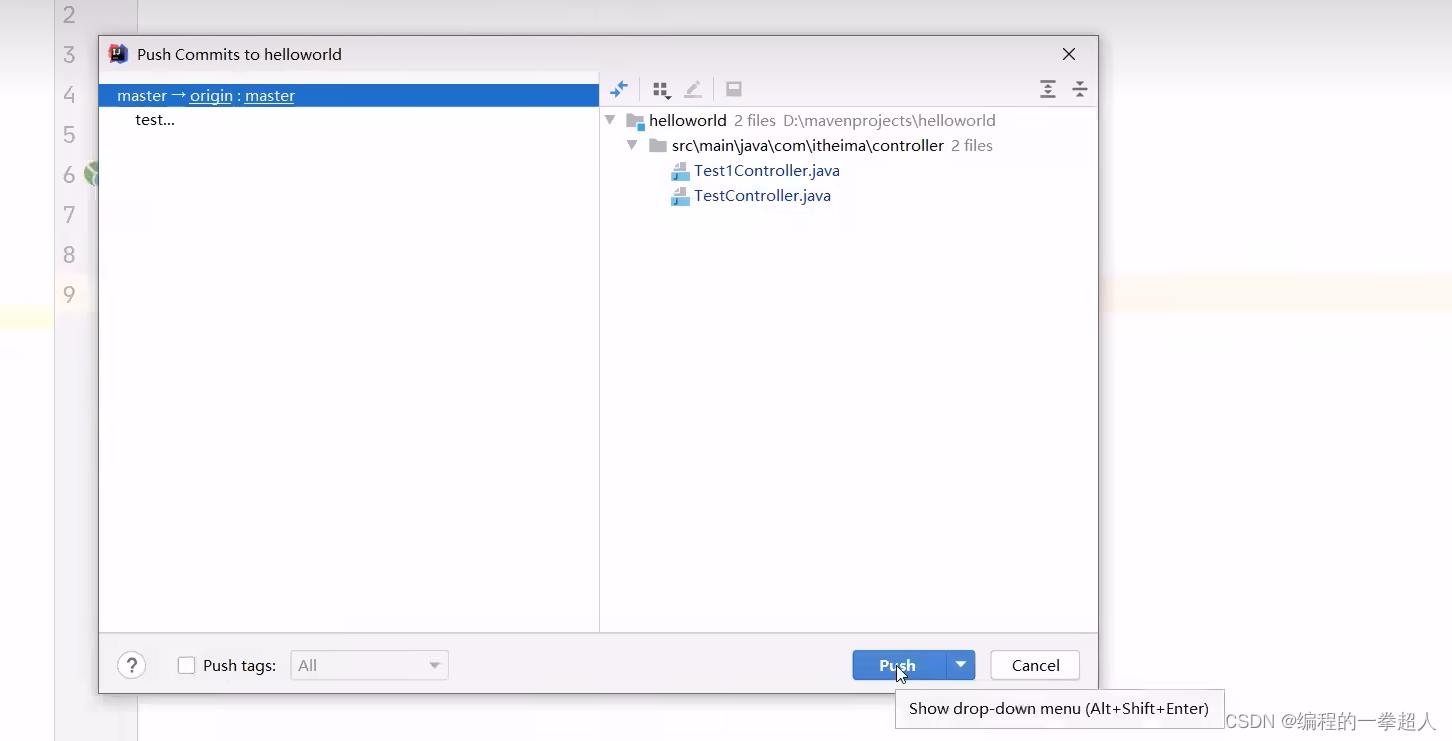Select the test... commit row

[x=349, y=120]
